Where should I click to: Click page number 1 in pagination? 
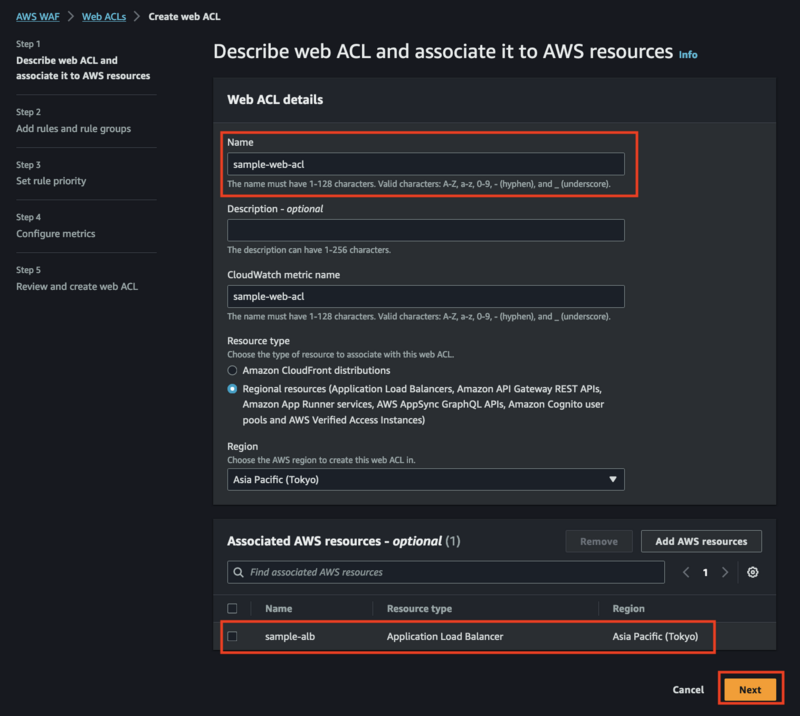[x=705, y=573]
